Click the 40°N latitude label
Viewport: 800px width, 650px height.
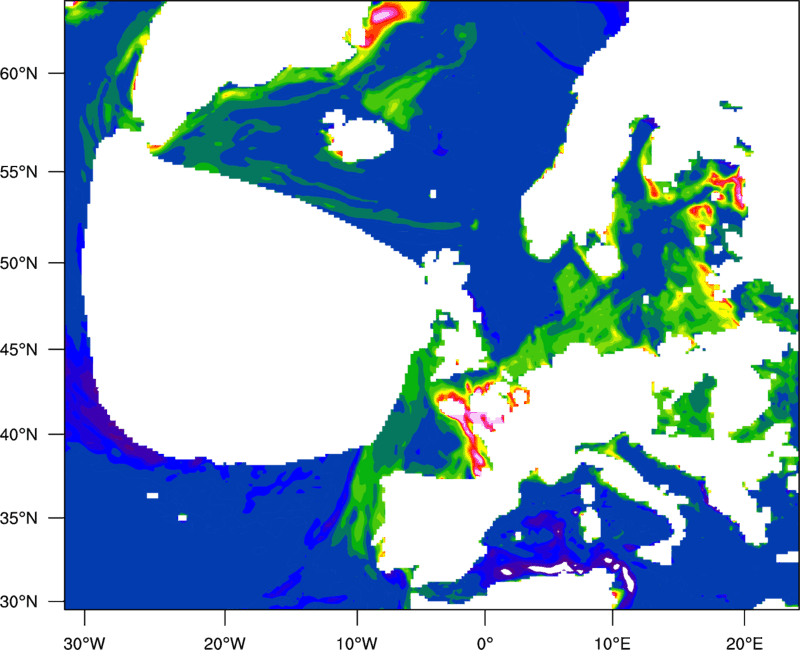[19, 435]
